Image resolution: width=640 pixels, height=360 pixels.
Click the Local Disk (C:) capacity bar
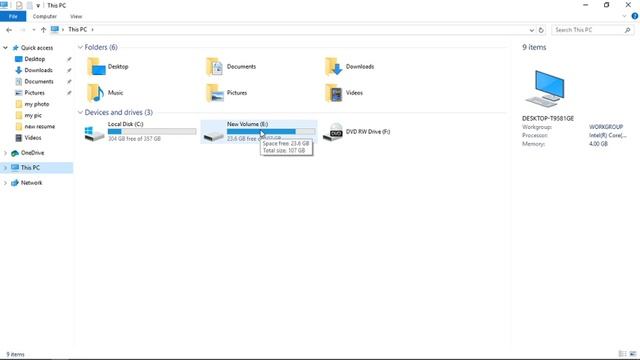point(152,131)
